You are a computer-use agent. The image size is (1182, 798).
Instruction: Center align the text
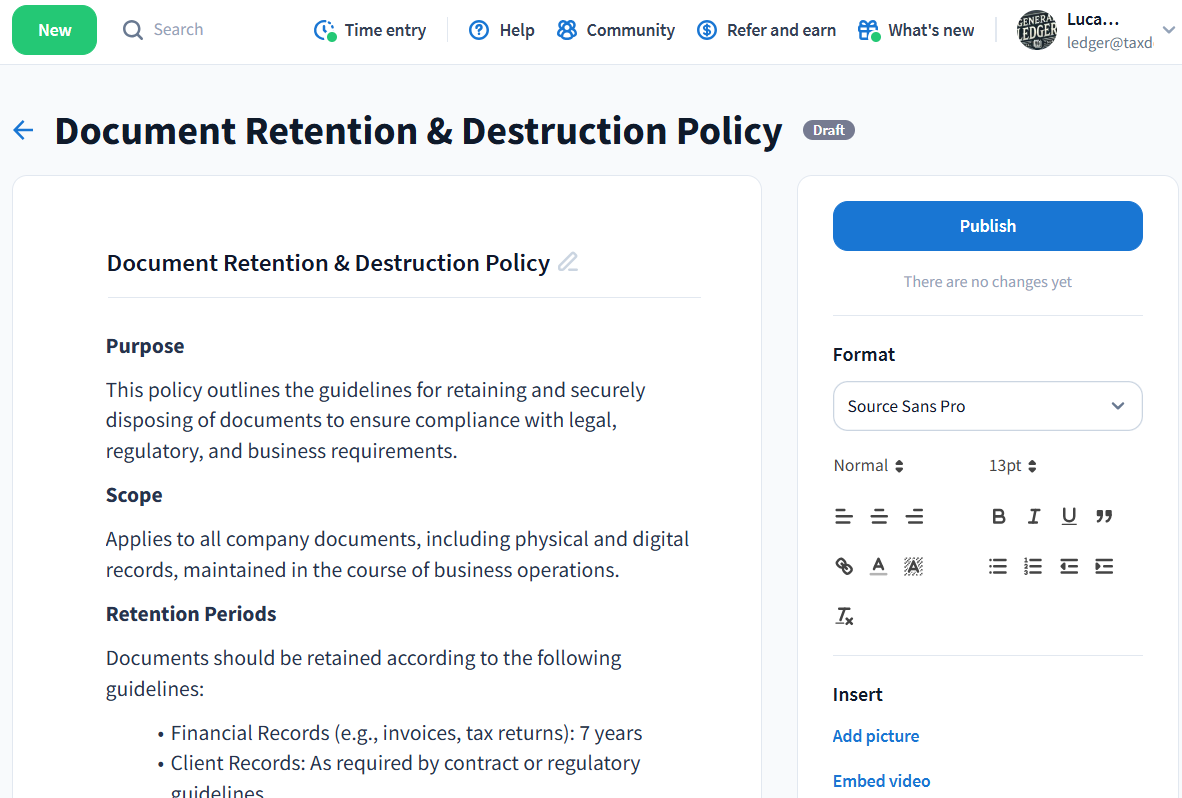879,516
